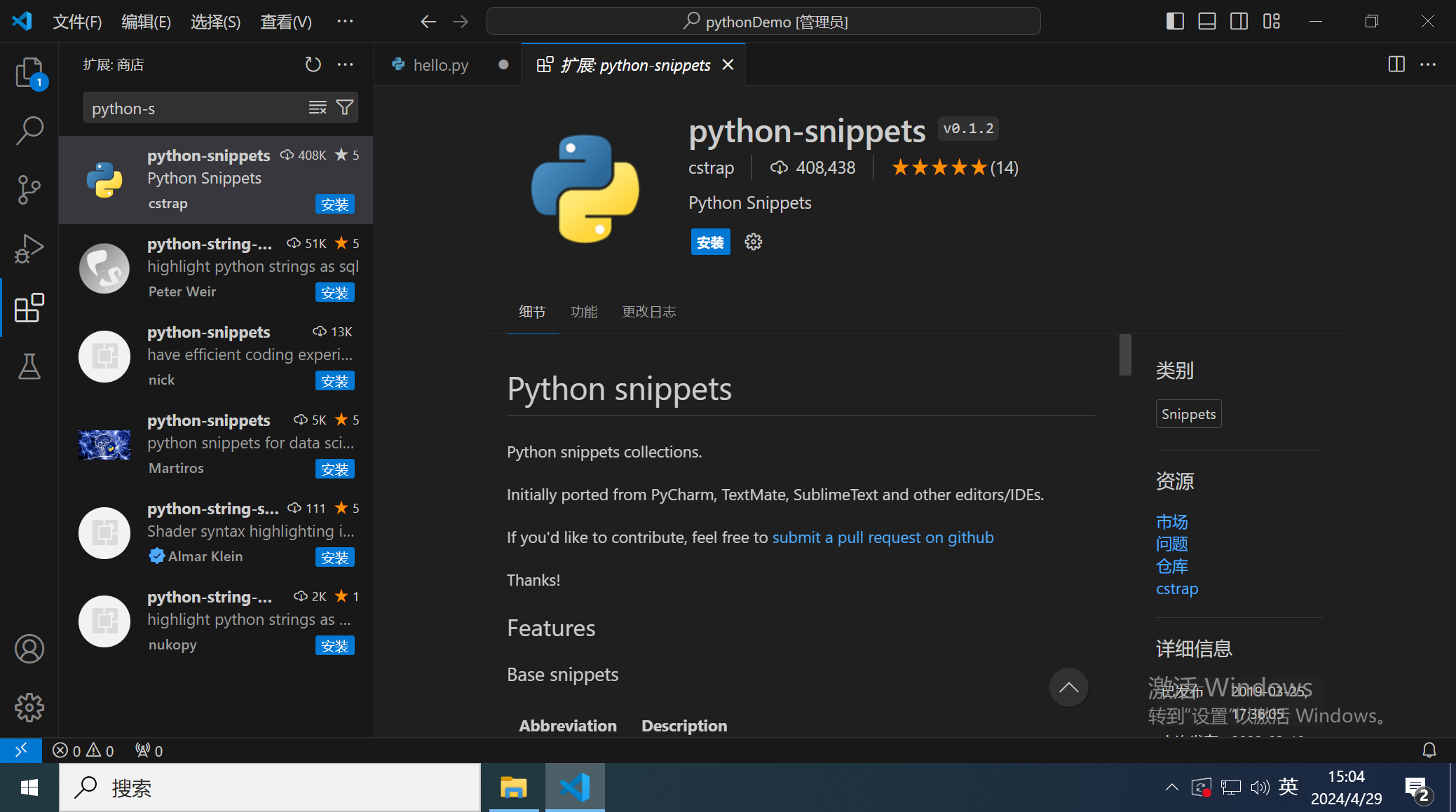
Task: Install python-snippets by cstrap from list
Action: (x=335, y=205)
